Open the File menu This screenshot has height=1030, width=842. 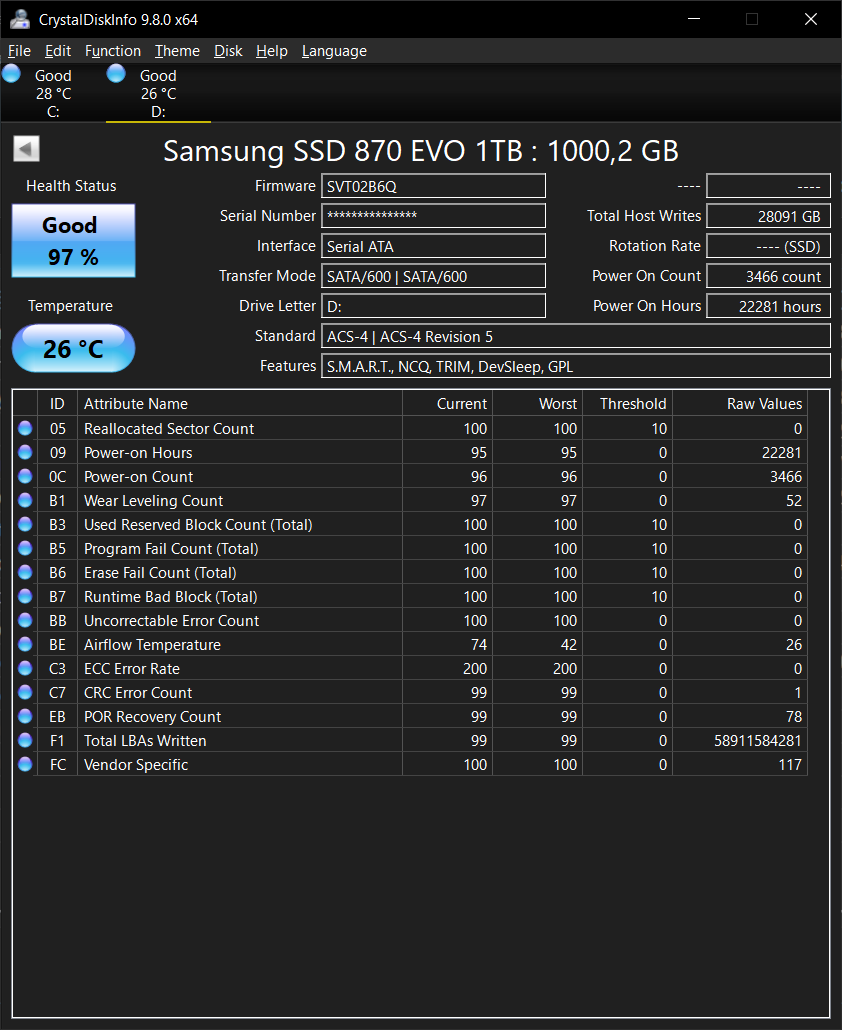pos(19,51)
